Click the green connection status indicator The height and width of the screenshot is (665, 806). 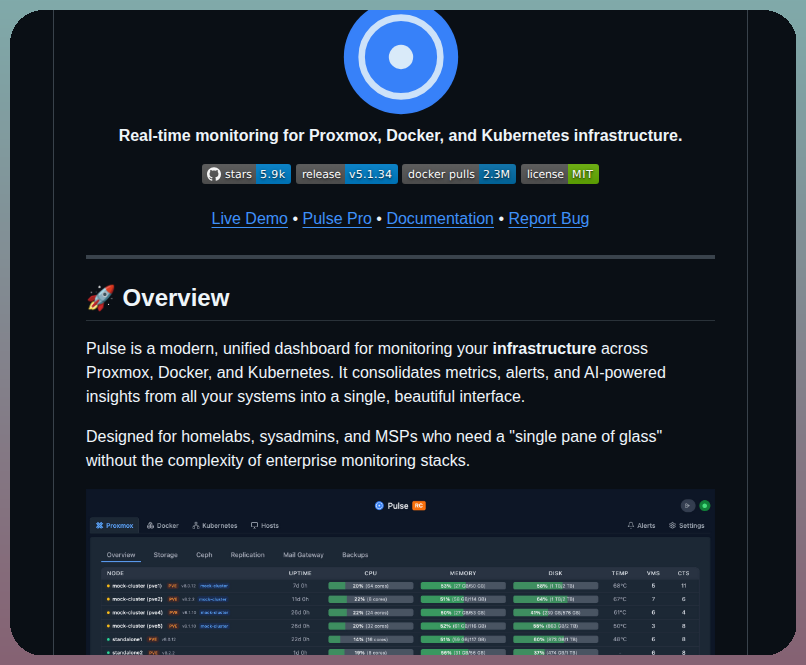click(x=705, y=506)
